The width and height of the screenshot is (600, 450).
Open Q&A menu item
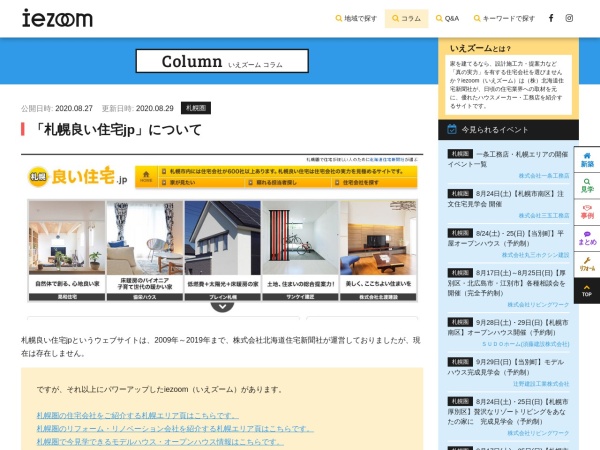click(x=448, y=18)
